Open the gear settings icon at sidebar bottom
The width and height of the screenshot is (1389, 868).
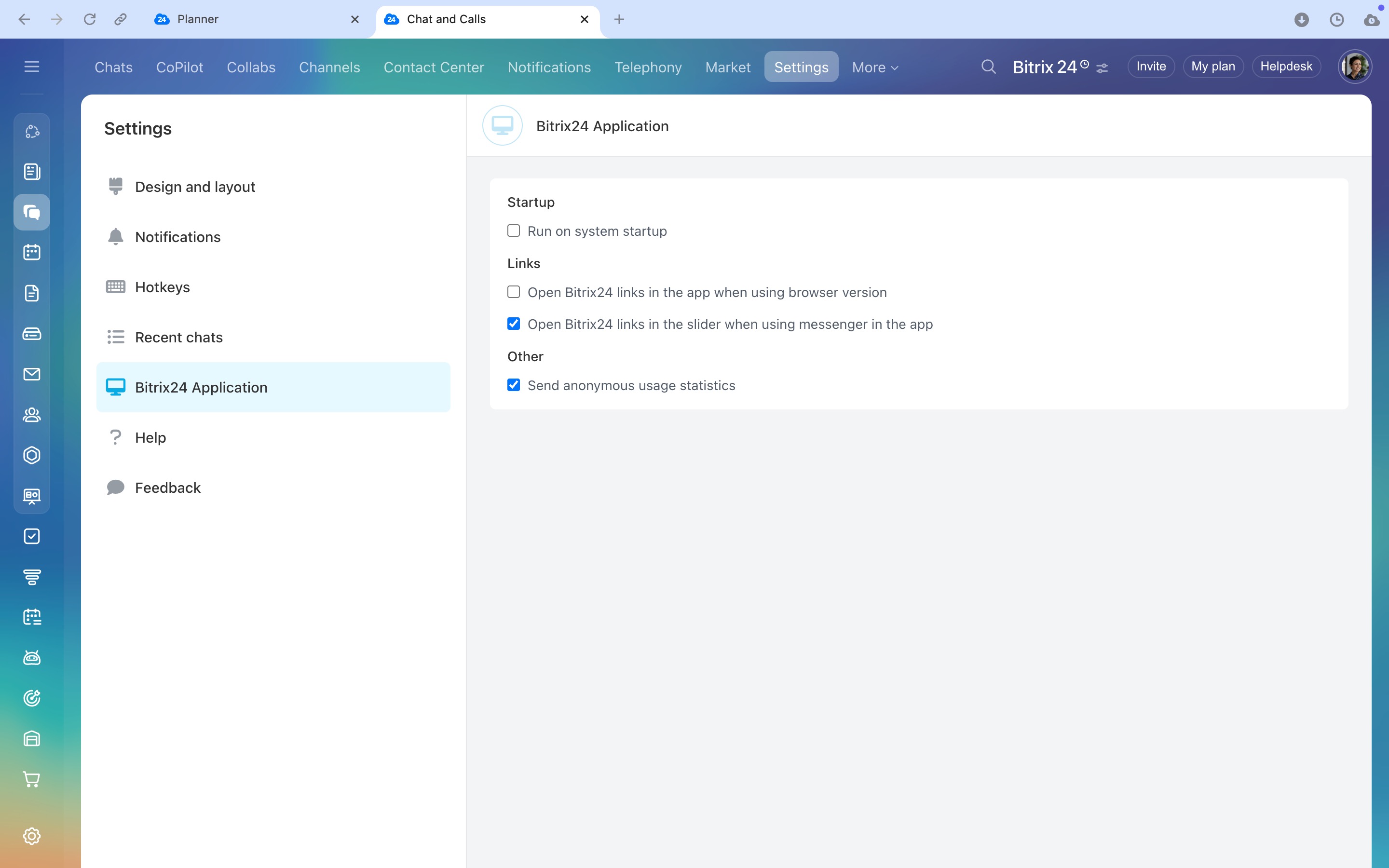click(31, 836)
